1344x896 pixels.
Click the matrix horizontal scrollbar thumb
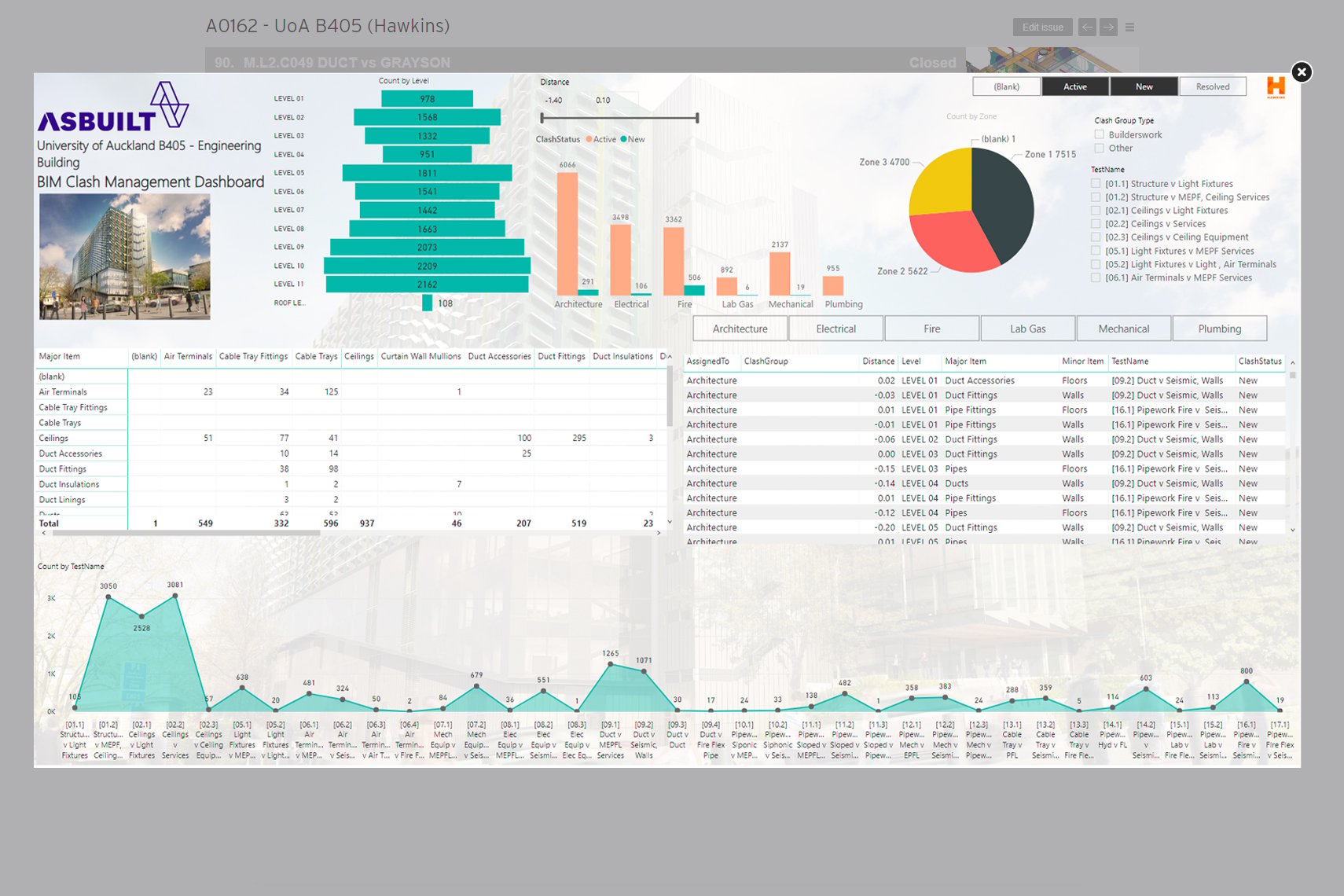186,533
